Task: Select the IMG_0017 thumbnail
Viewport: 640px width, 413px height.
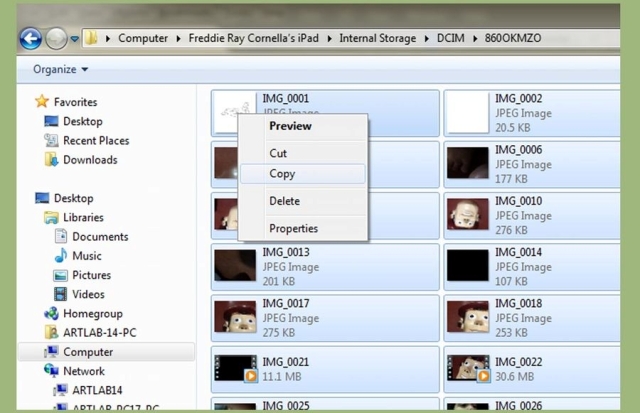Action: pos(235,317)
